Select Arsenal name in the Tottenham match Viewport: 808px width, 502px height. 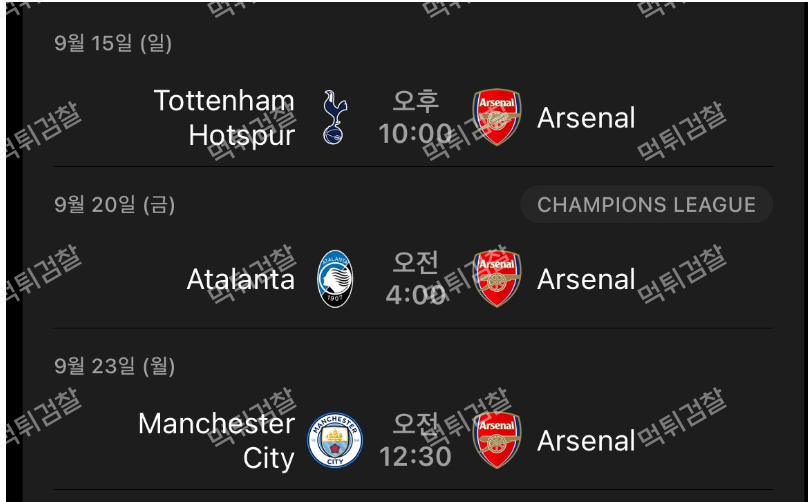pos(586,118)
